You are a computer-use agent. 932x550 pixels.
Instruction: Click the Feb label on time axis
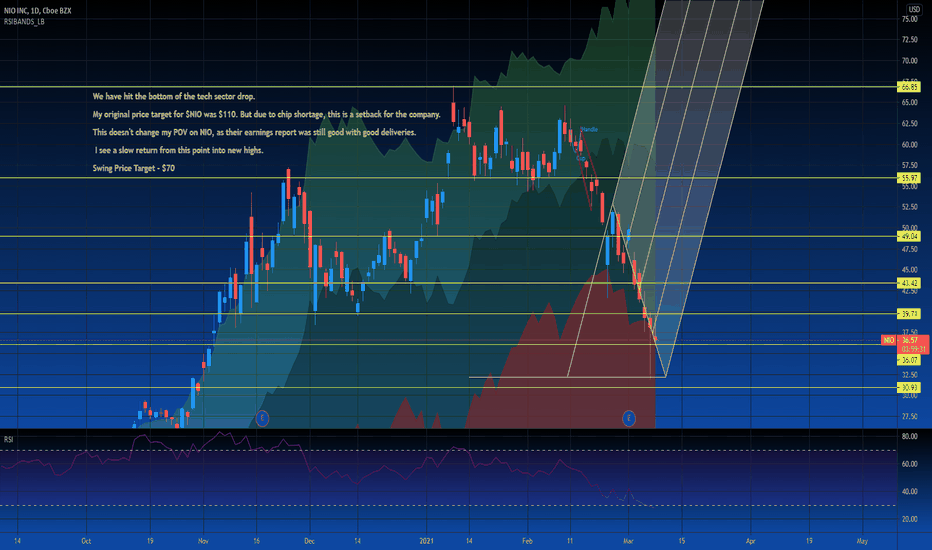(x=527, y=541)
